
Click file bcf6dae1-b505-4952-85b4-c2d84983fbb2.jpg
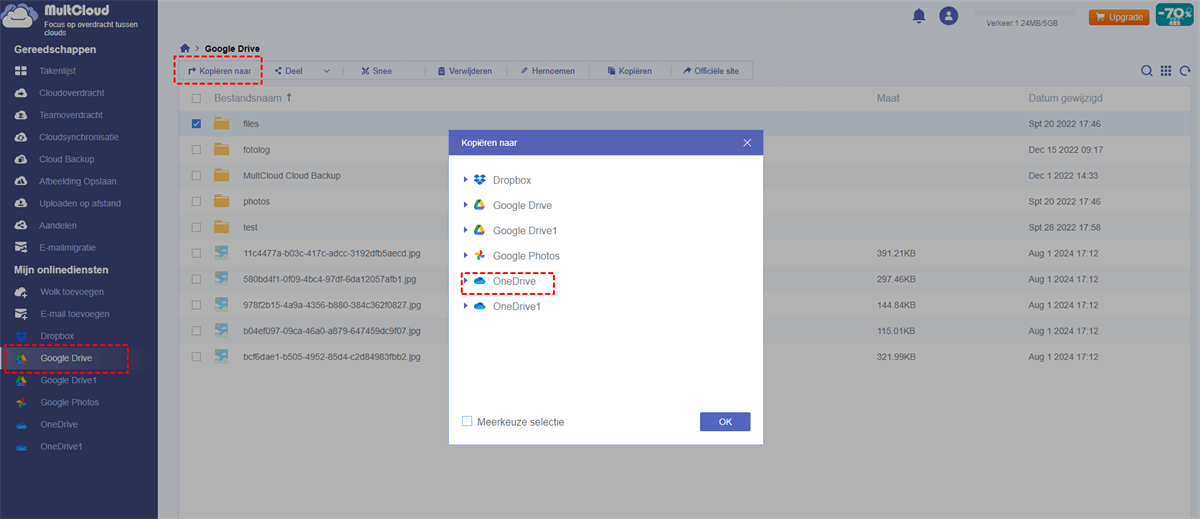331,356
